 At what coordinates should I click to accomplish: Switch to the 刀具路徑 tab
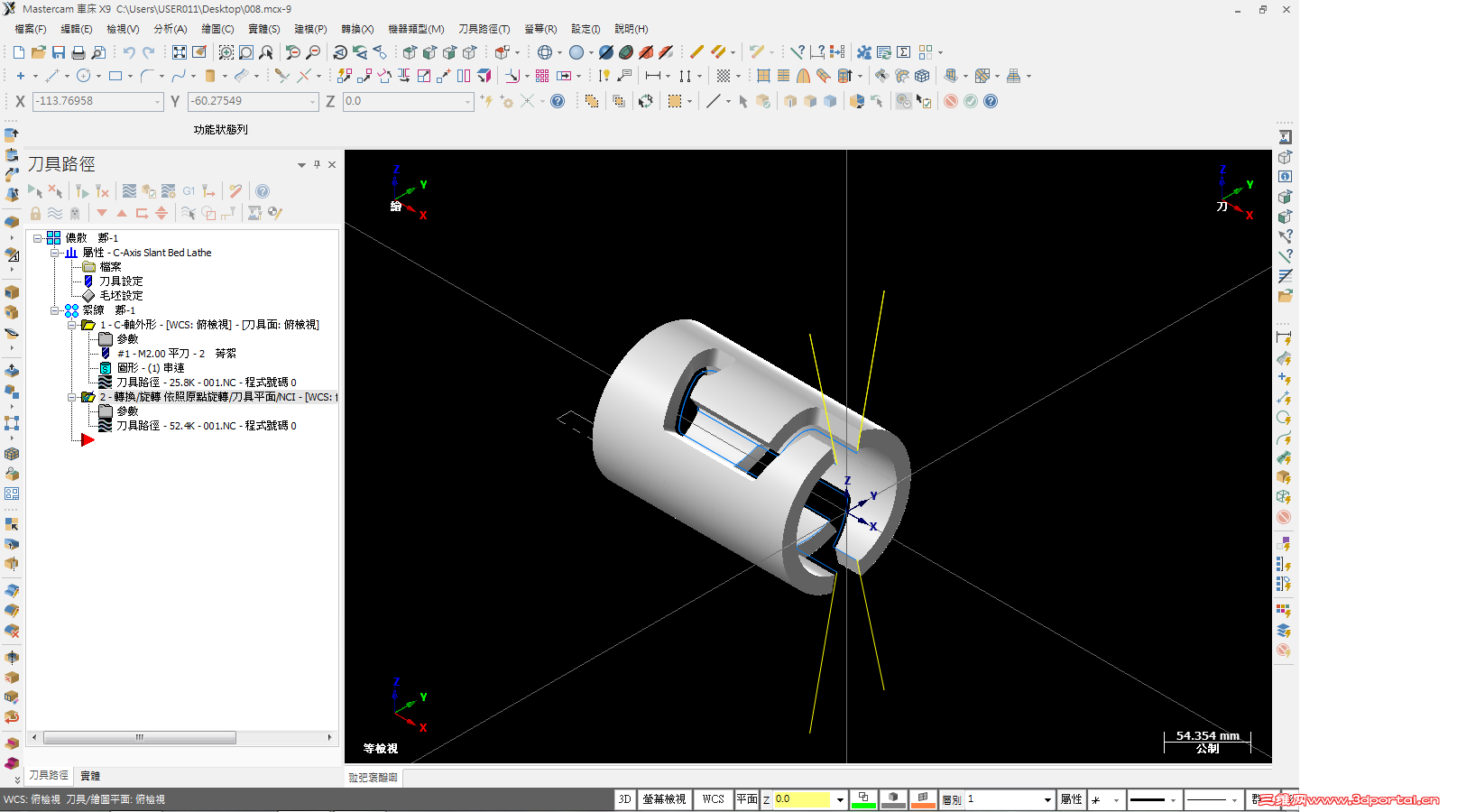pyautogui.click(x=49, y=775)
